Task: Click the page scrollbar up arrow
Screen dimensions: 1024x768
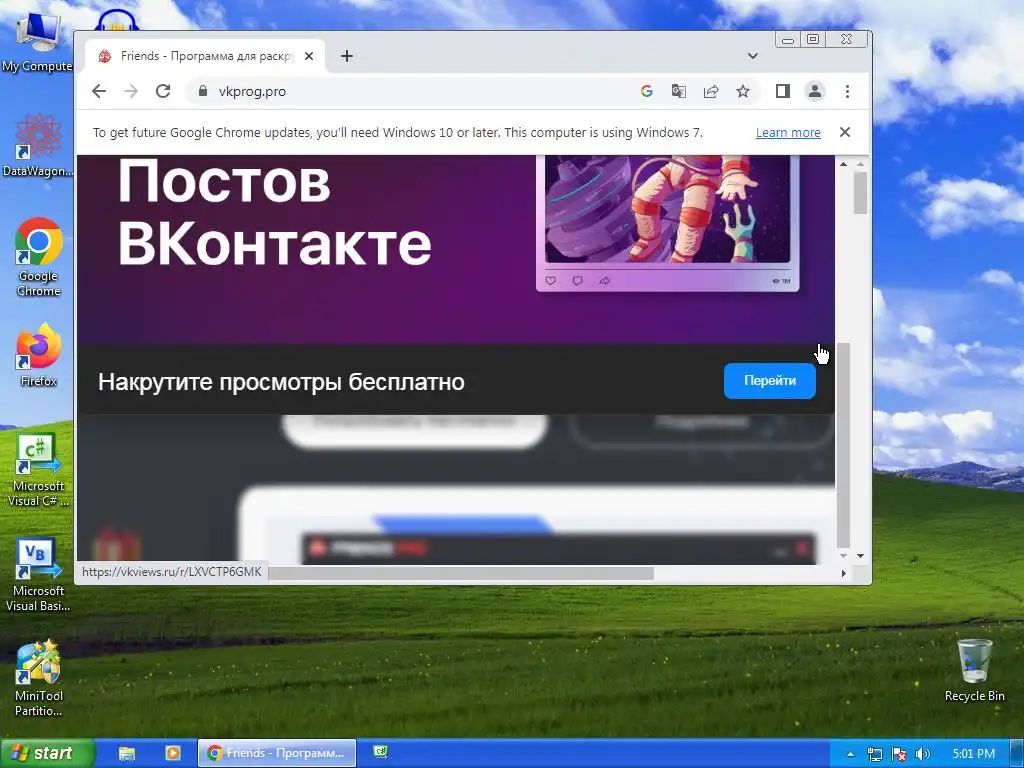Action: tap(860, 164)
